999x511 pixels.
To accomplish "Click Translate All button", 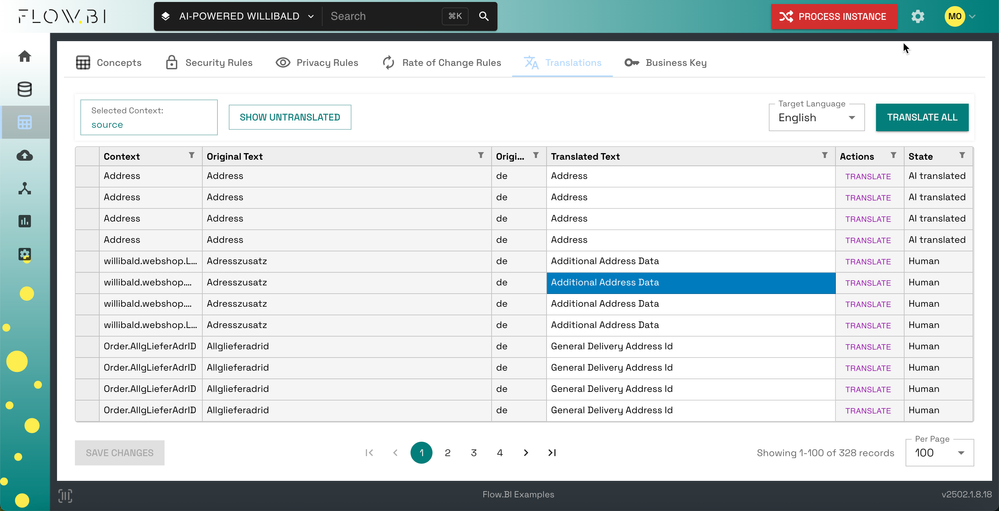I will 922,117.
